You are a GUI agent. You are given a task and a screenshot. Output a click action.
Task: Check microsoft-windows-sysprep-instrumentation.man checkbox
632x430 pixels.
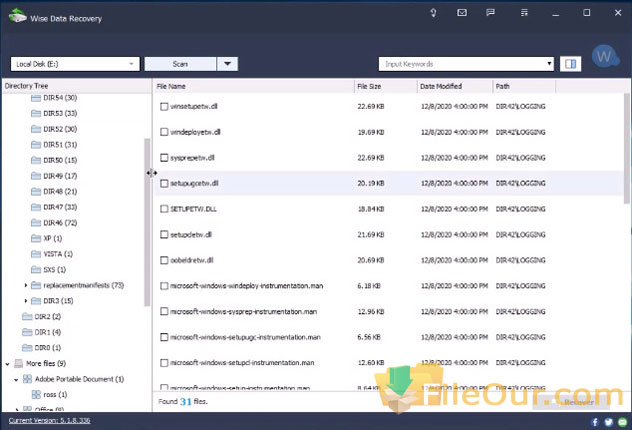(x=164, y=312)
